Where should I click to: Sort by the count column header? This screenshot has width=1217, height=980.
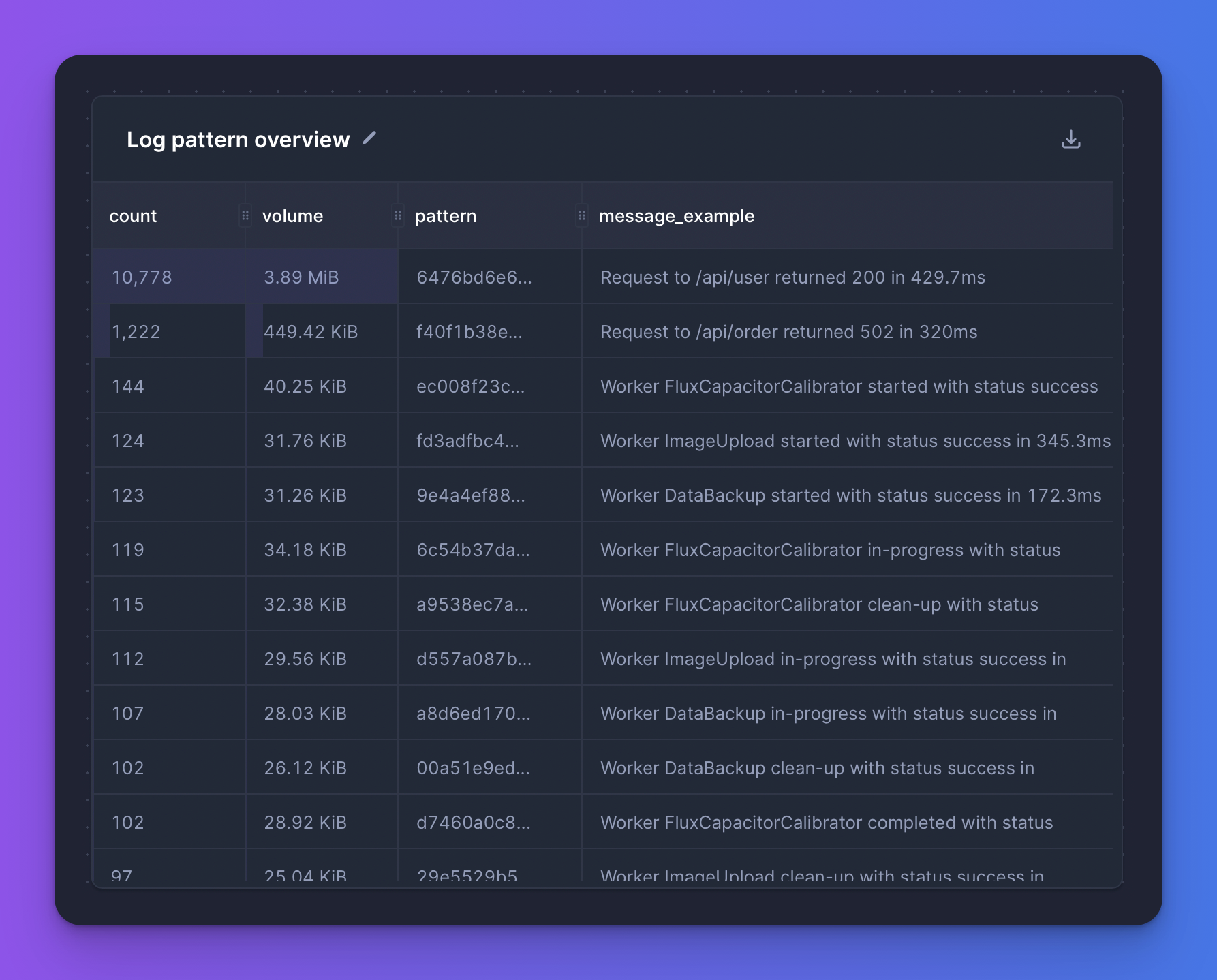point(133,216)
